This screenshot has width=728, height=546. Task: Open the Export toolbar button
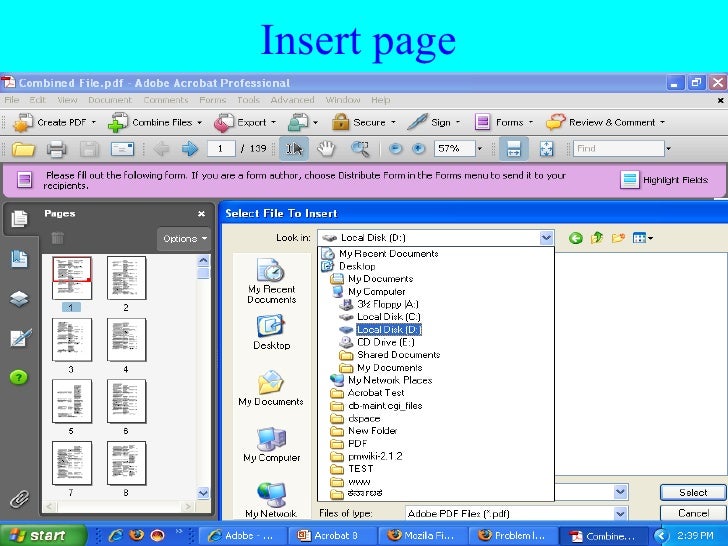pos(245,123)
